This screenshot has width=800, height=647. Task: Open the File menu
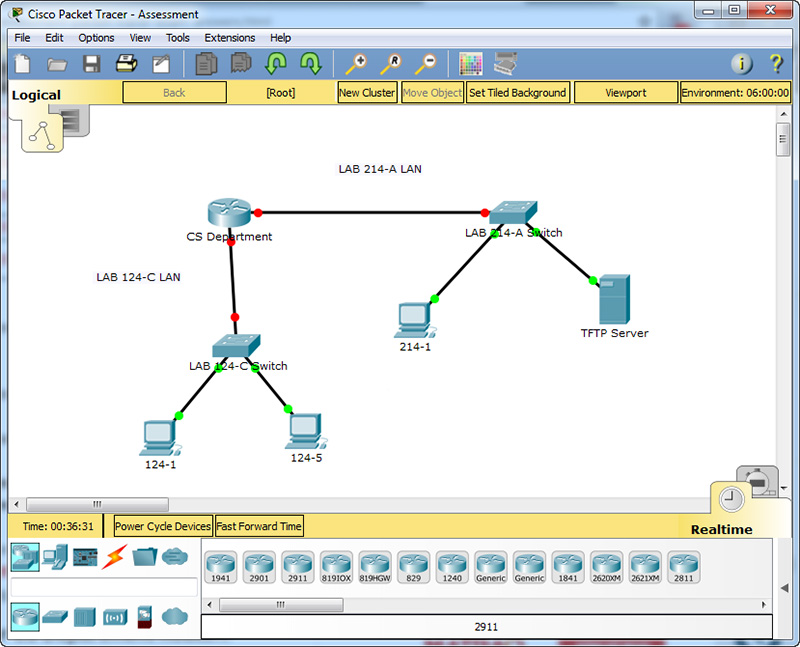coord(22,38)
